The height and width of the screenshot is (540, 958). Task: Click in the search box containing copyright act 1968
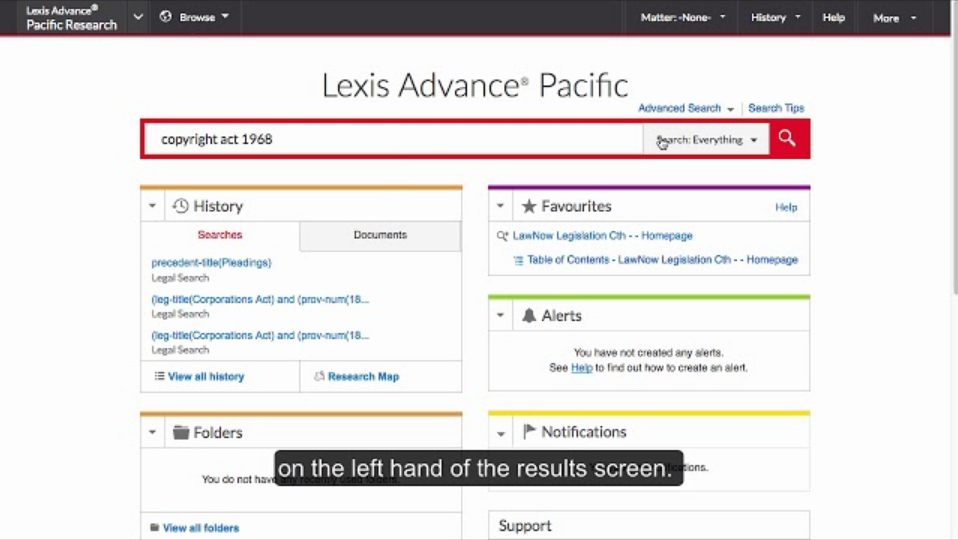[x=394, y=139]
